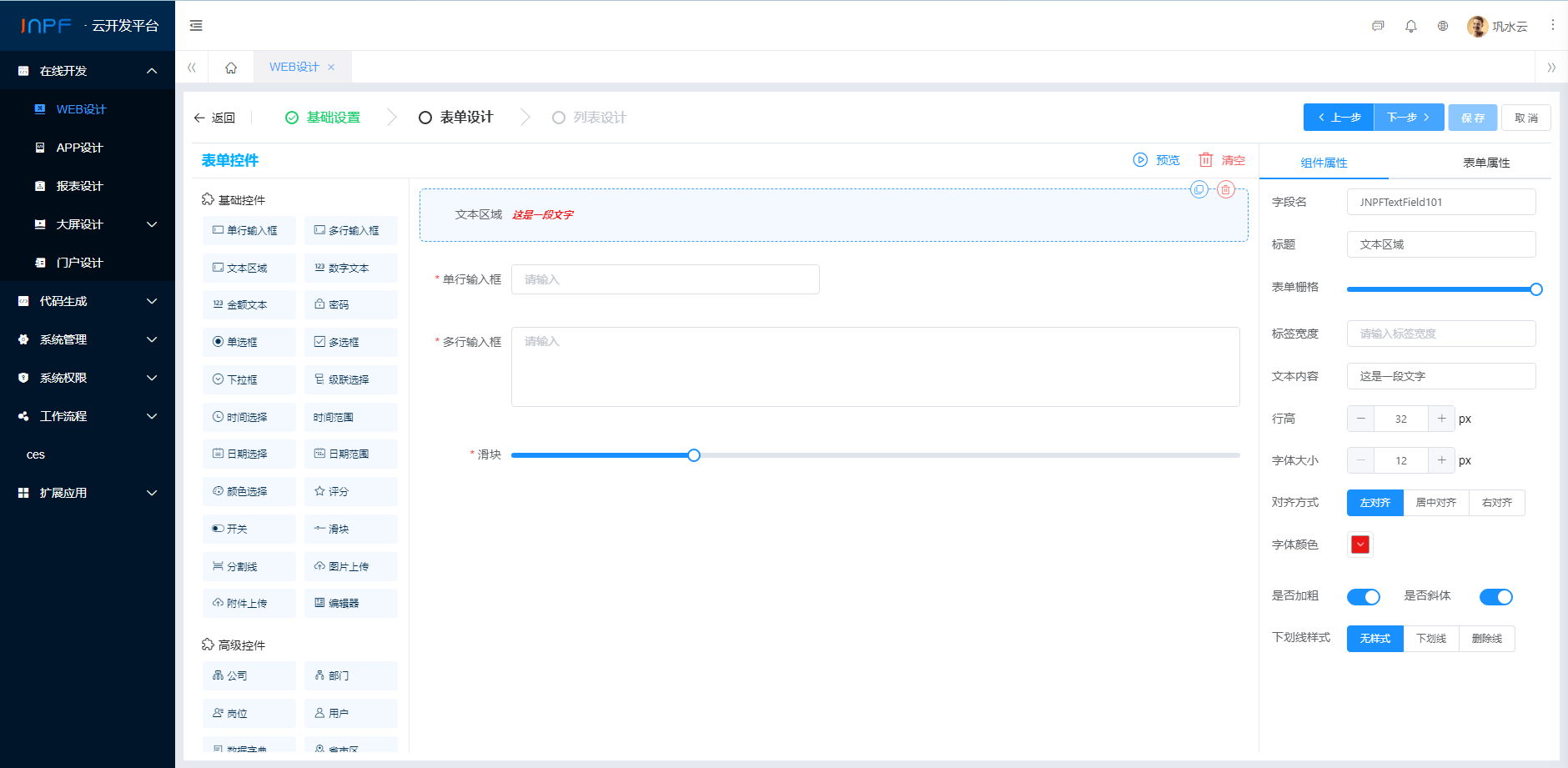The width and height of the screenshot is (1568, 768).
Task: Click the 字段名 input field
Action: [x=1440, y=202]
